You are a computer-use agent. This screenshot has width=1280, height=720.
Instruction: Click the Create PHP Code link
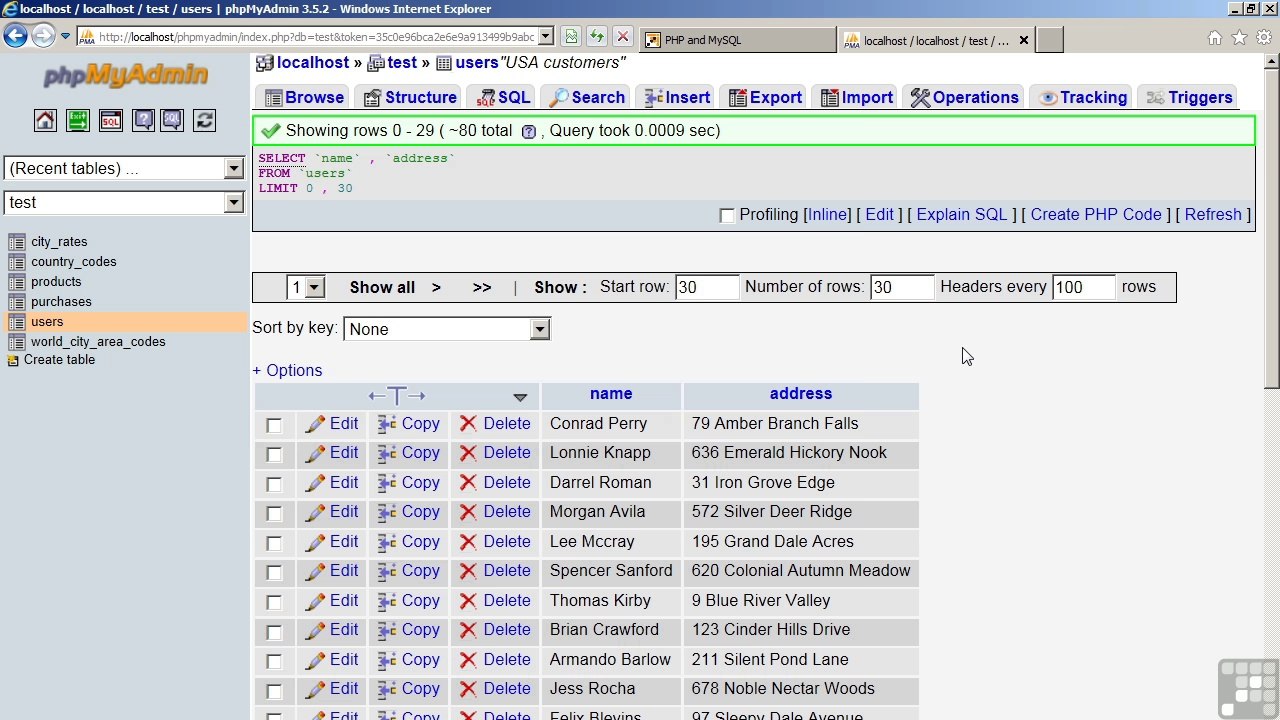1096,214
